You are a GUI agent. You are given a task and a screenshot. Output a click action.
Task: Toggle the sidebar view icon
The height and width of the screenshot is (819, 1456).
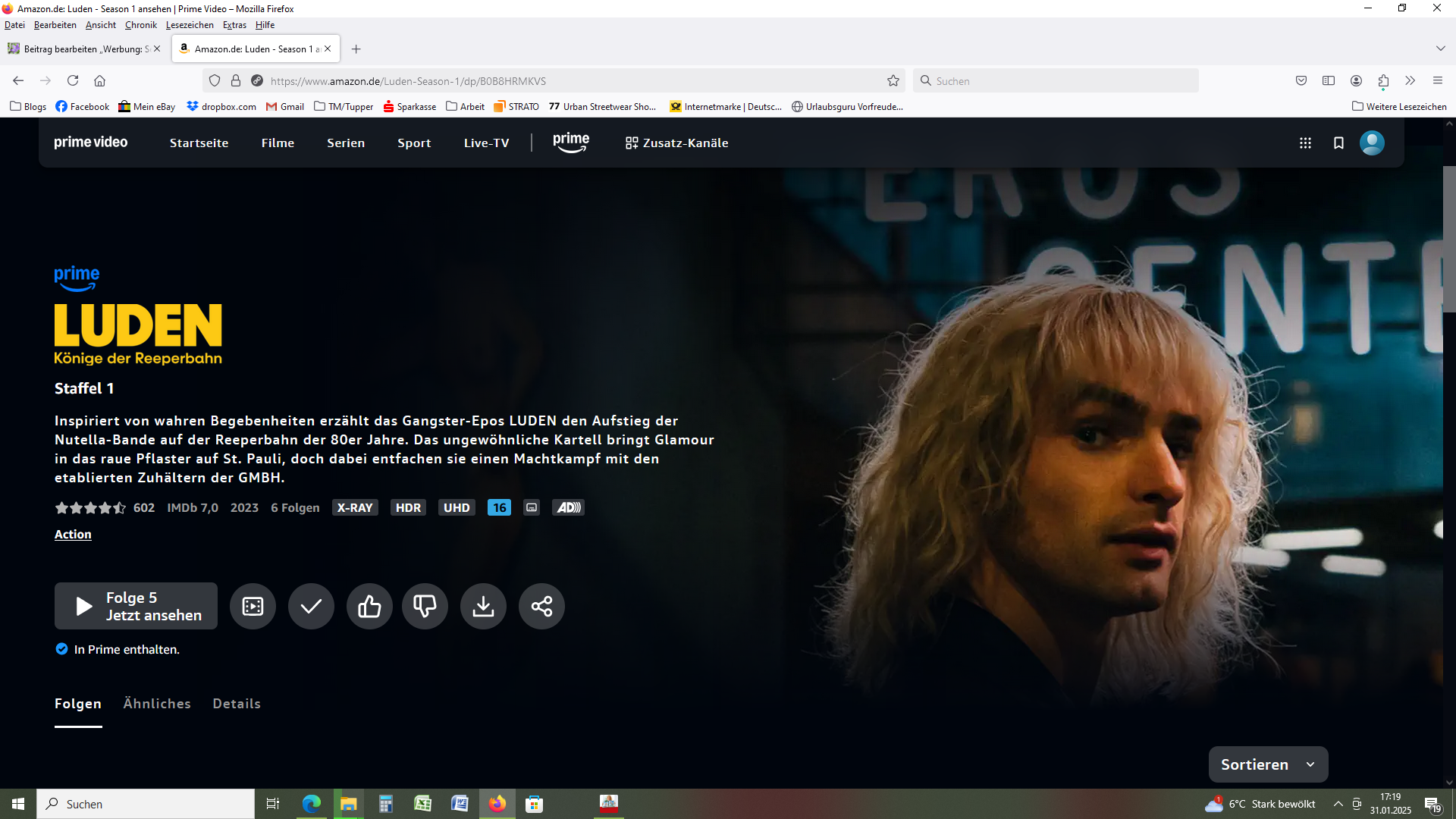tap(1329, 80)
